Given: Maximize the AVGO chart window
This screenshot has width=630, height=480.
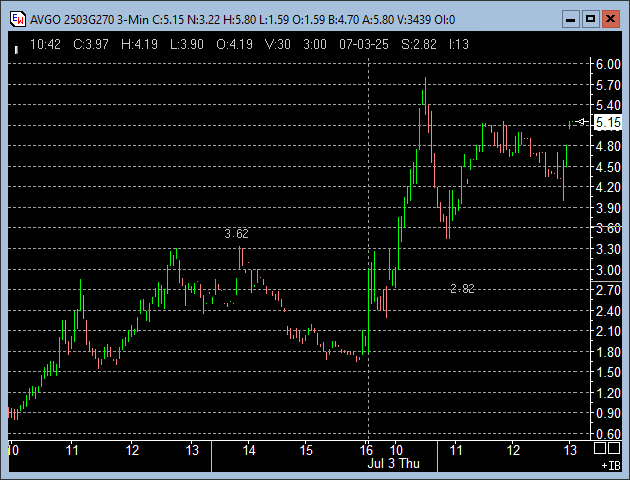Looking at the screenshot, I should (590, 19).
